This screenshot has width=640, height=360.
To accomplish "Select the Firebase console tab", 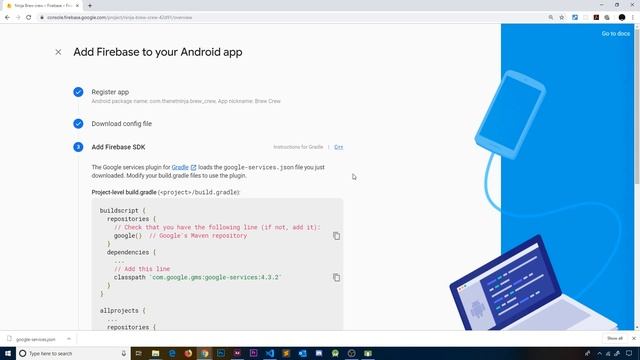I will point(42,6).
